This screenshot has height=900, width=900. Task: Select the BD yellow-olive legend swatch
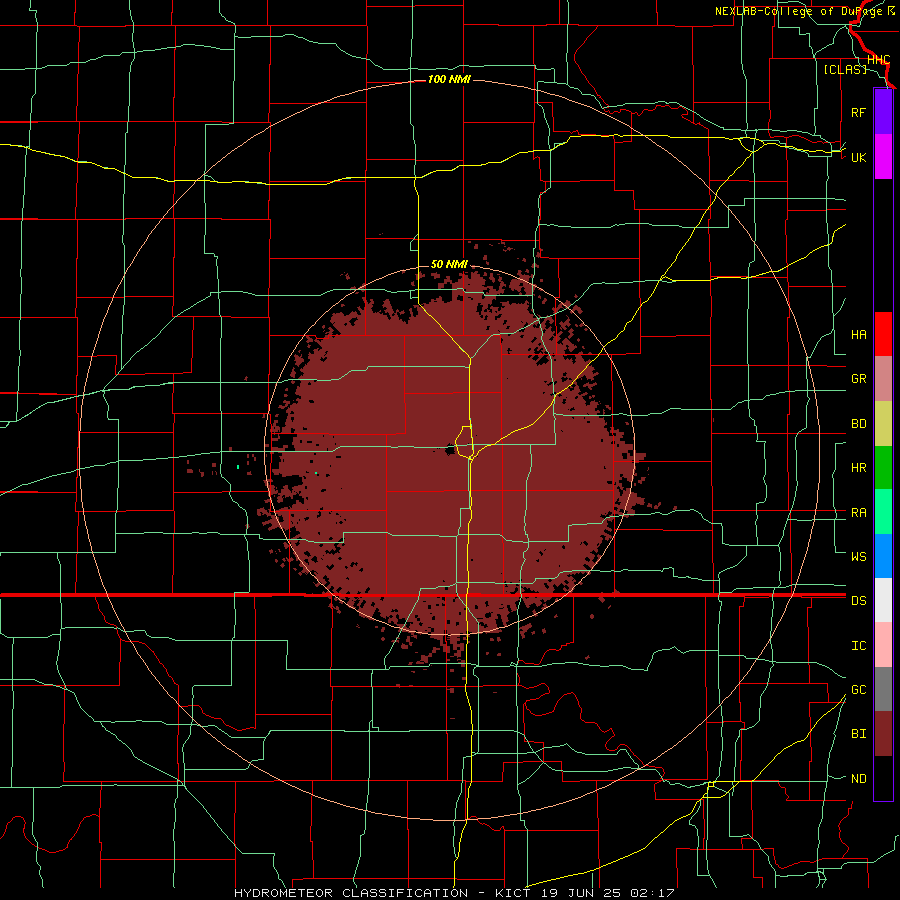883,424
